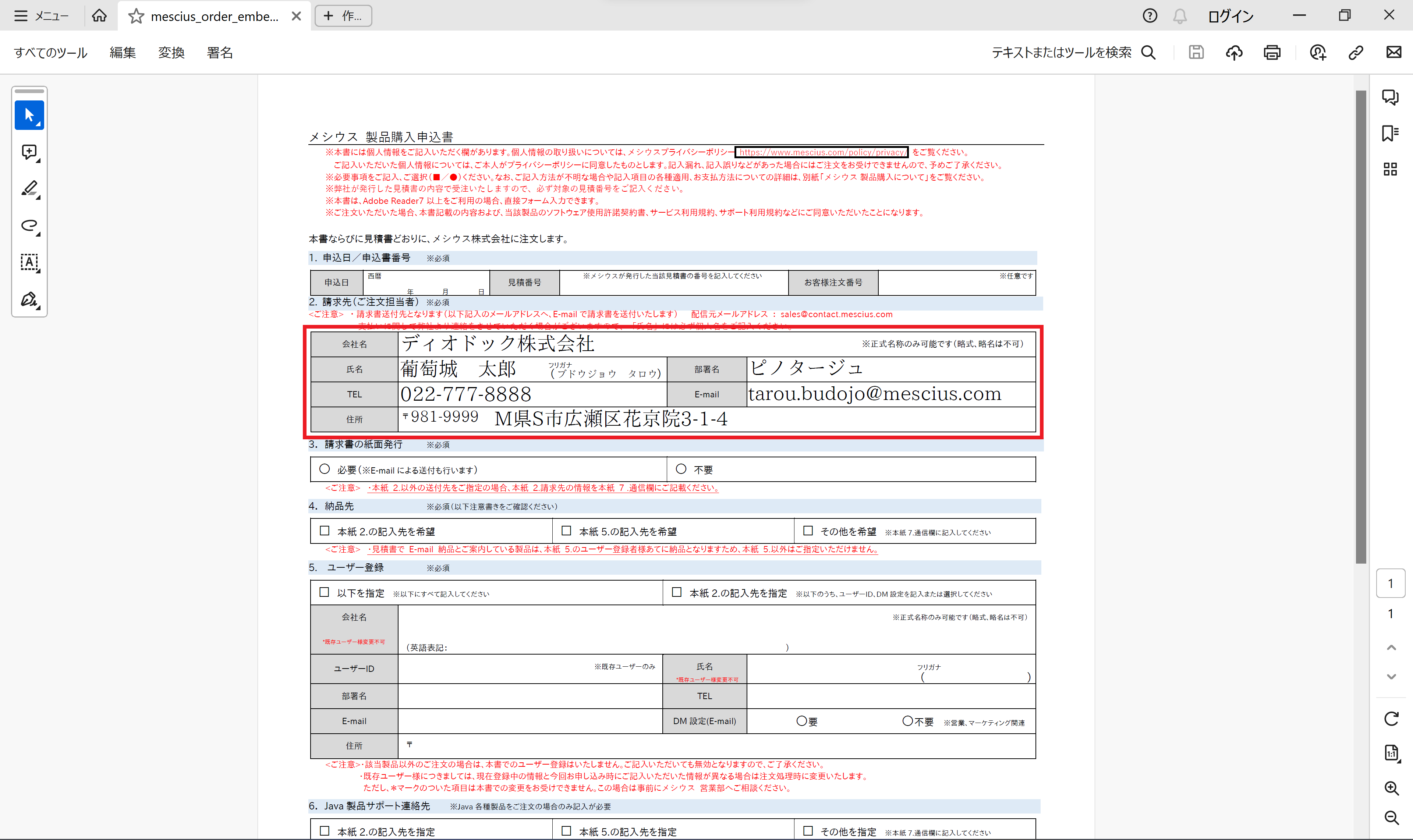Click the 見積番号 input field

pyautogui.click(x=674, y=283)
